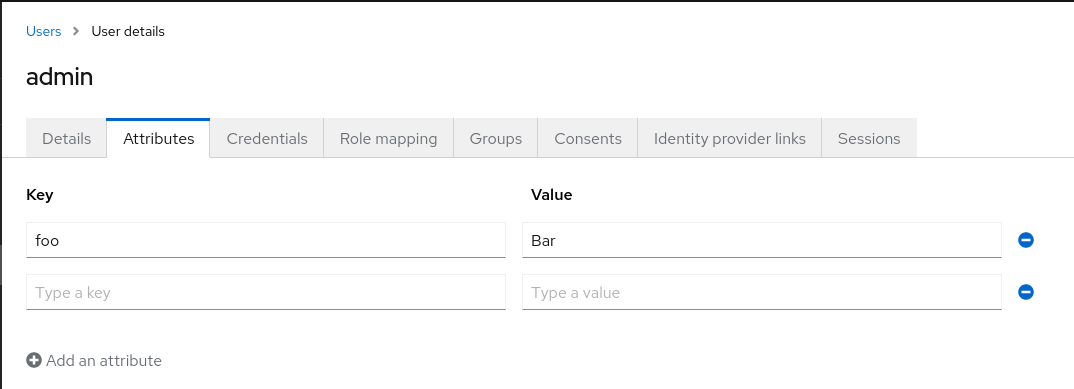Select the Attributes tab
This screenshot has height=389, width=1074.
click(158, 138)
